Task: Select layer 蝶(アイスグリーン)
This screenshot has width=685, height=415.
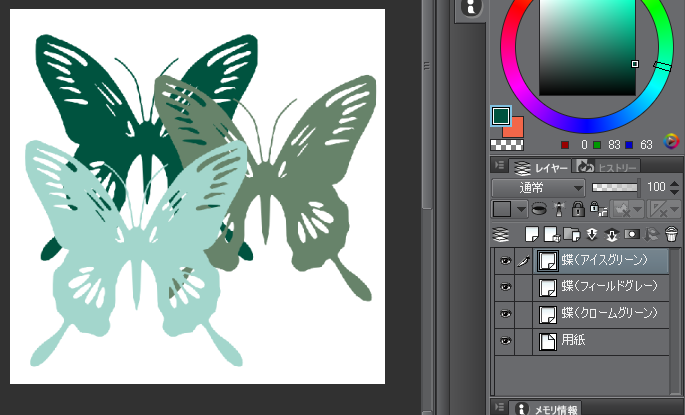Action: point(601,261)
